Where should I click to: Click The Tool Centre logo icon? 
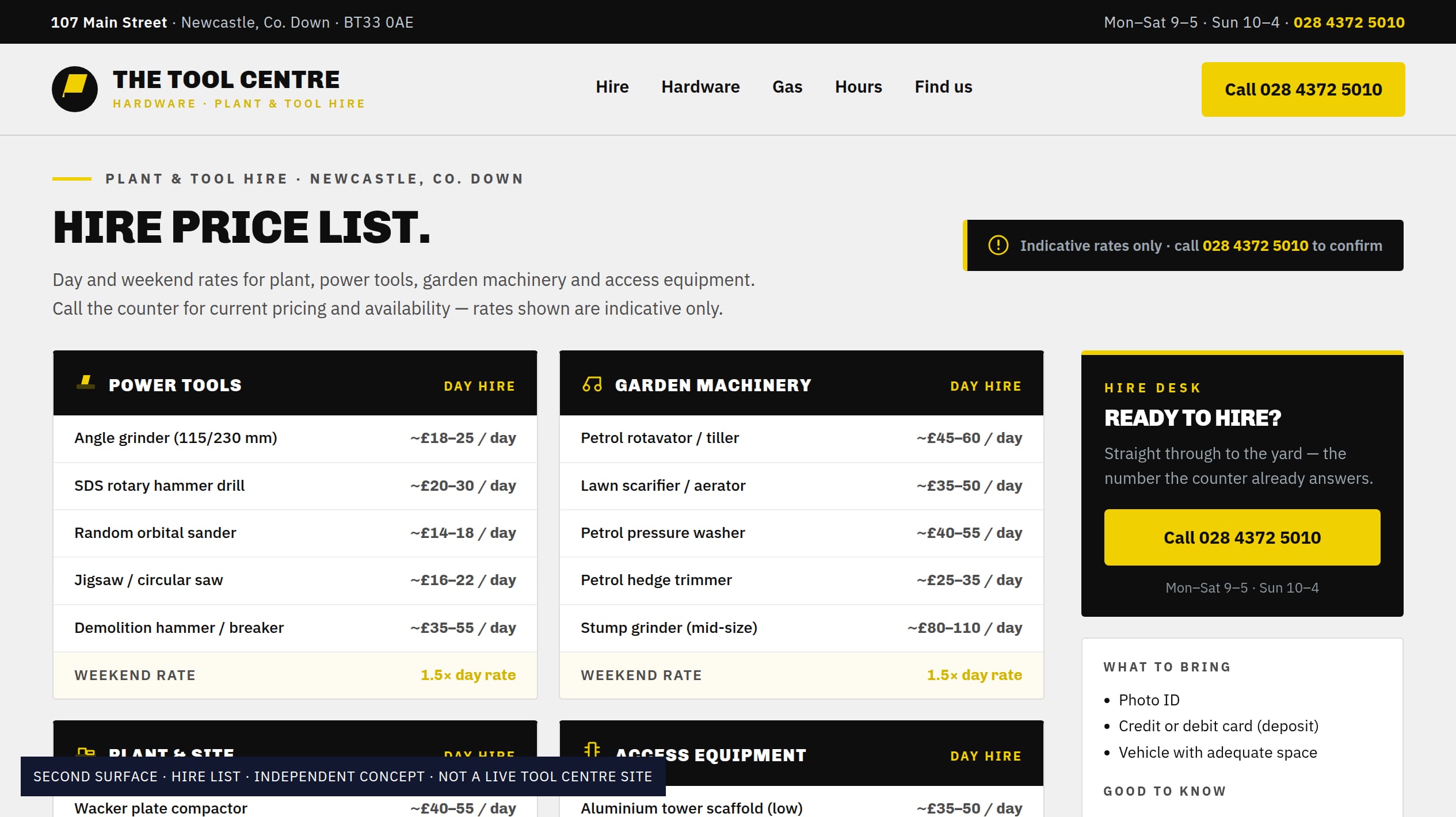(x=75, y=89)
